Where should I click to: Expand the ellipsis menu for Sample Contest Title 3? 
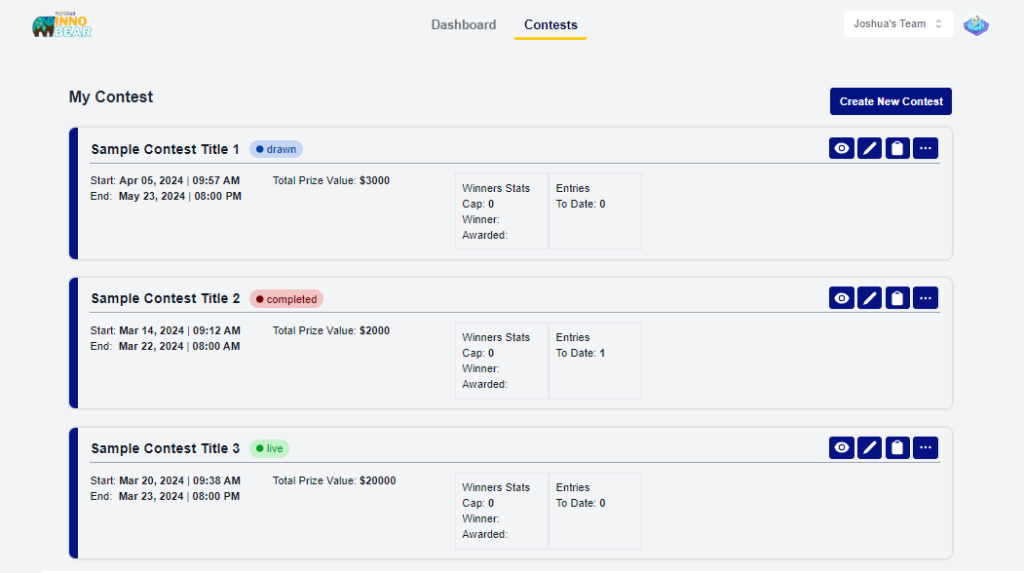tap(925, 448)
